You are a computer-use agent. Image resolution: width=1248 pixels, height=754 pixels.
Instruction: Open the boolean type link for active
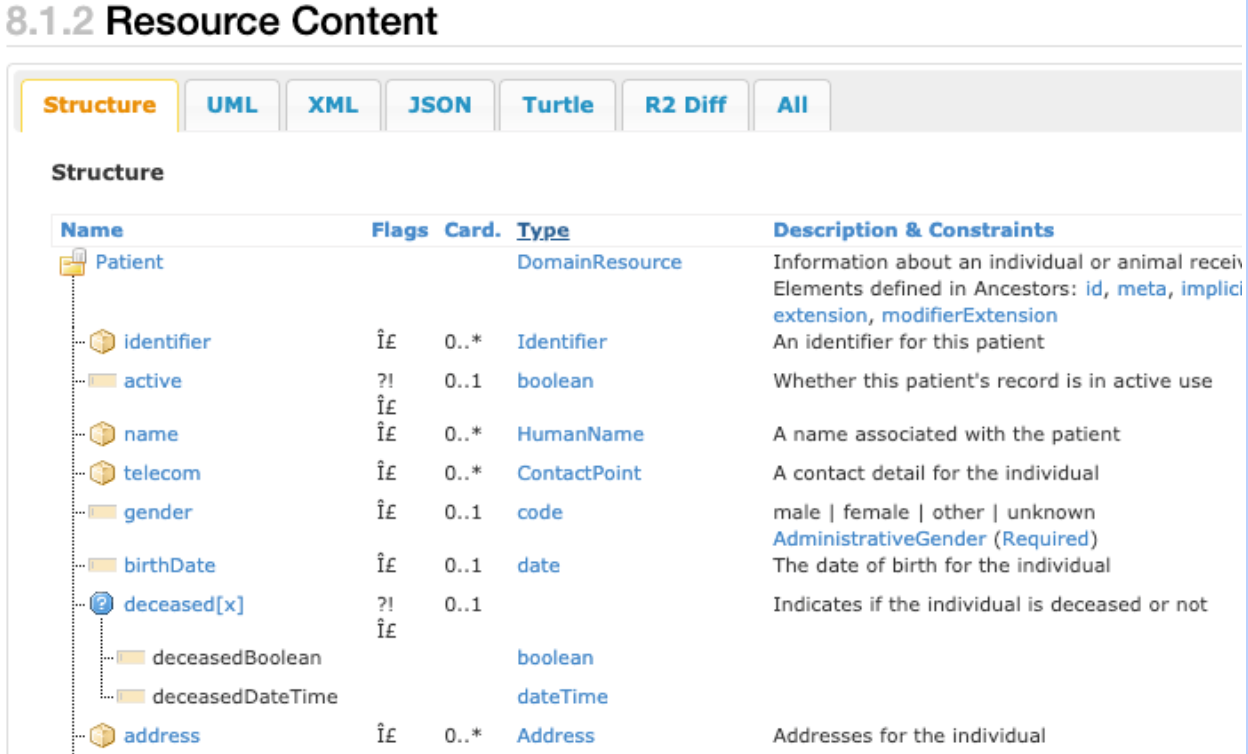pos(555,381)
